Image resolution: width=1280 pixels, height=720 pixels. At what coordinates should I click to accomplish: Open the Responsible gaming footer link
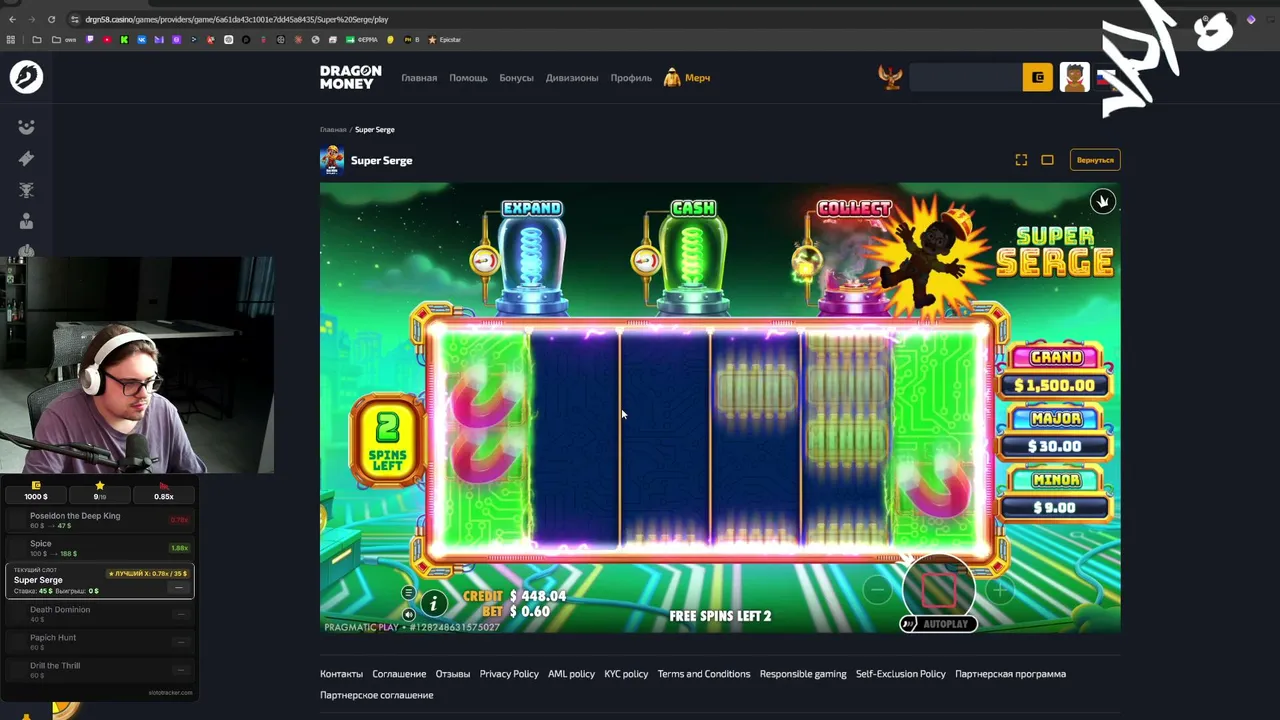coord(803,674)
